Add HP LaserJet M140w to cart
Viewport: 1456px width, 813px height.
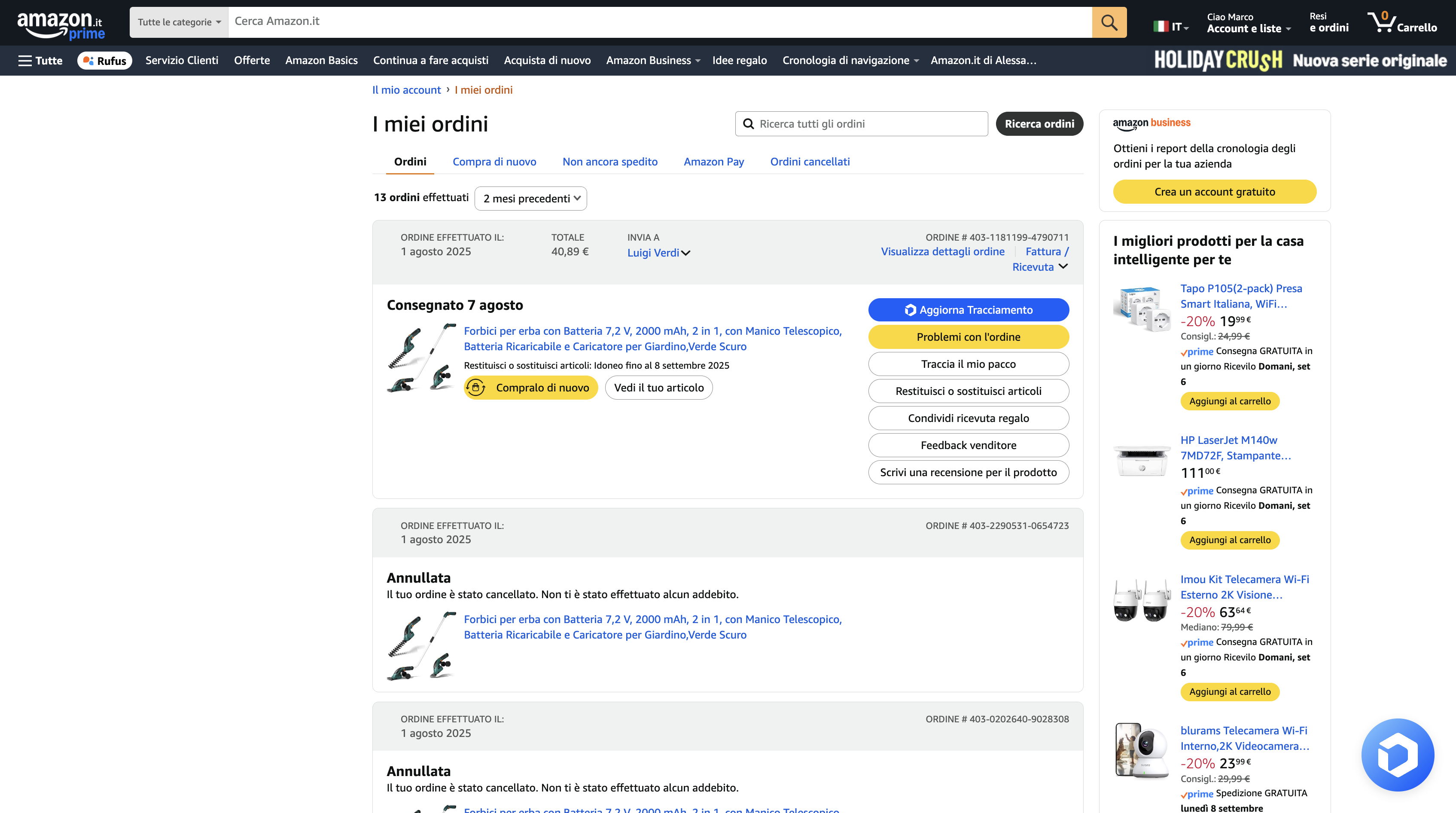pyautogui.click(x=1229, y=540)
